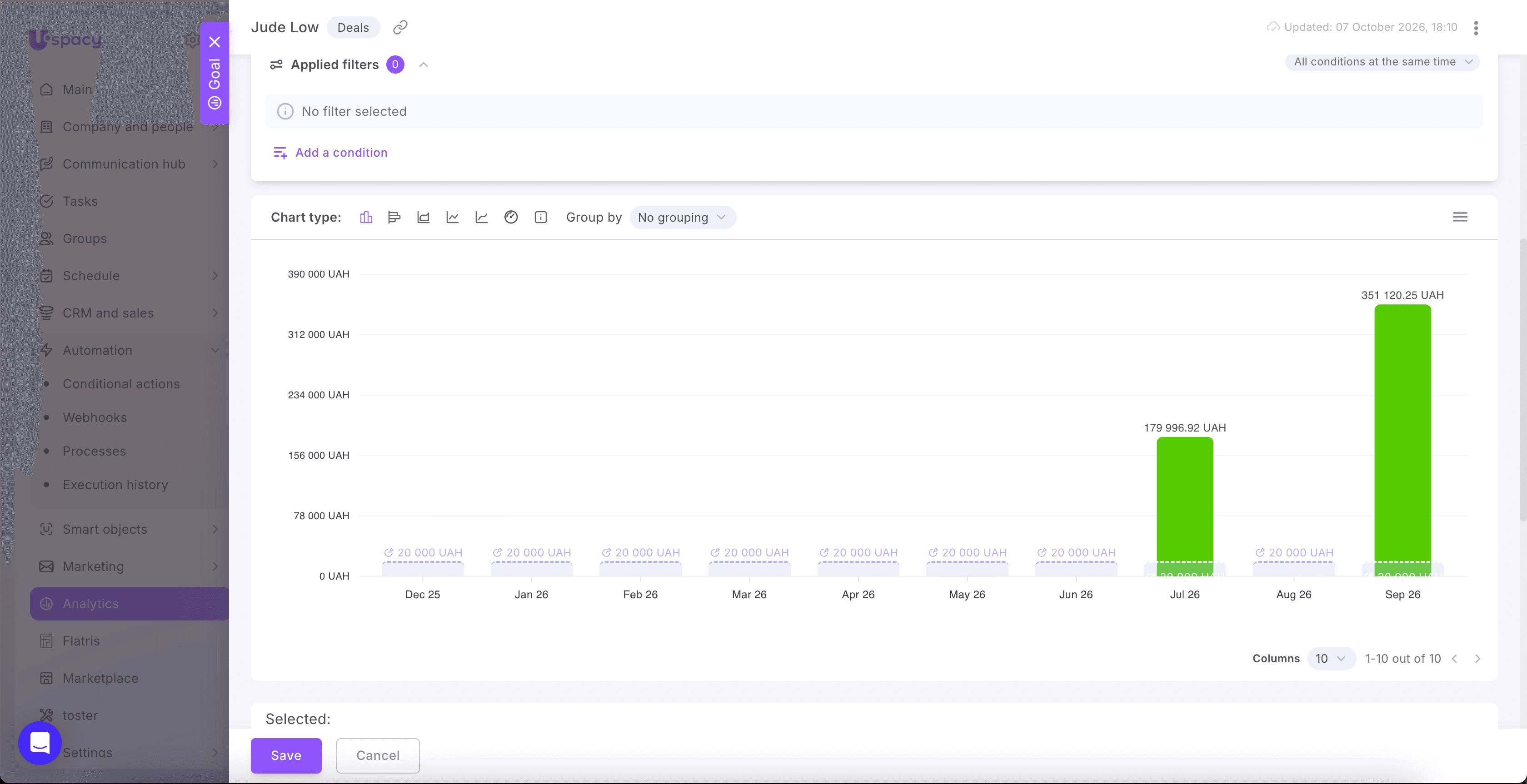This screenshot has width=1527, height=784.
Task: Cancel report editing
Action: pos(378,755)
